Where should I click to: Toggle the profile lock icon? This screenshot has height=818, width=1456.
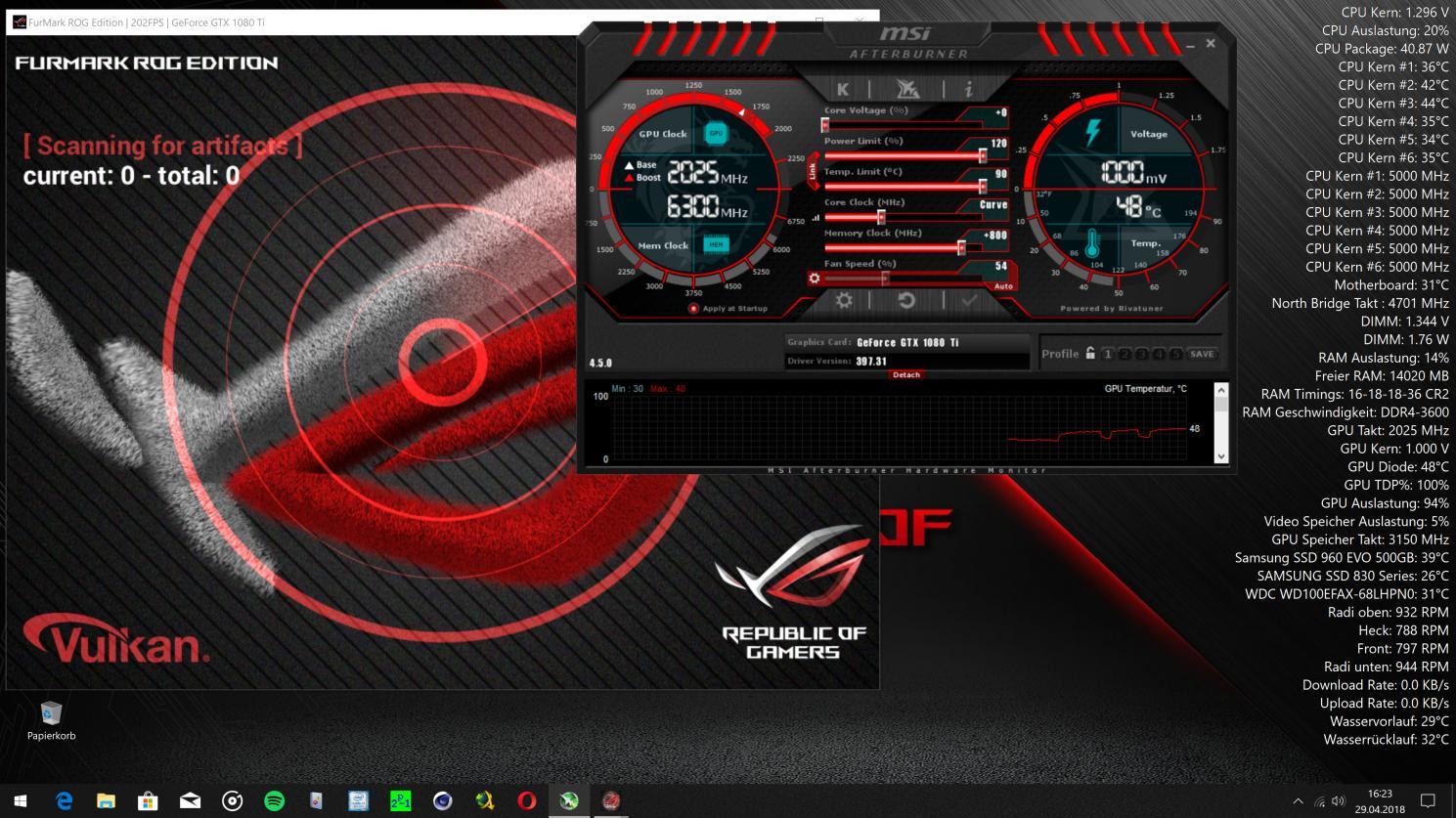pyautogui.click(x=1090, y=354)
